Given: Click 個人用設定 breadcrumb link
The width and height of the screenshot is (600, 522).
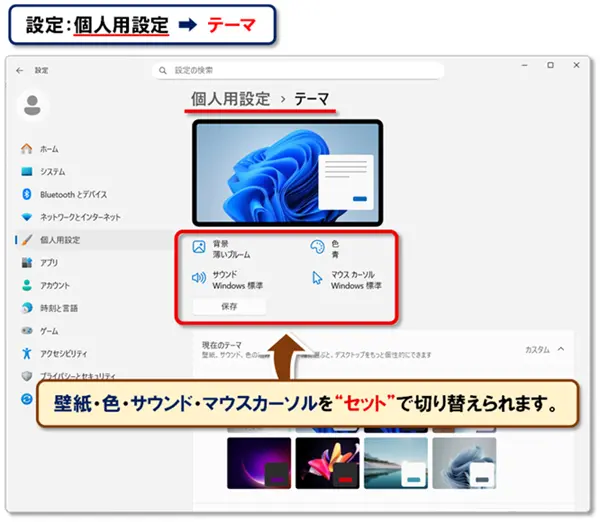Looking at the screenshot, I should point(231,99).
